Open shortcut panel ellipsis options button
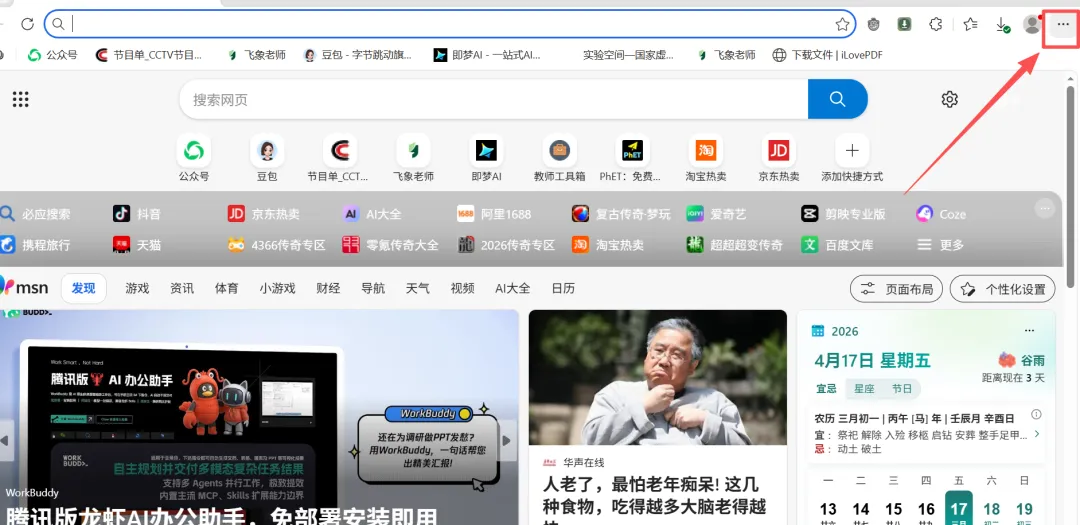 point(1045,208)
